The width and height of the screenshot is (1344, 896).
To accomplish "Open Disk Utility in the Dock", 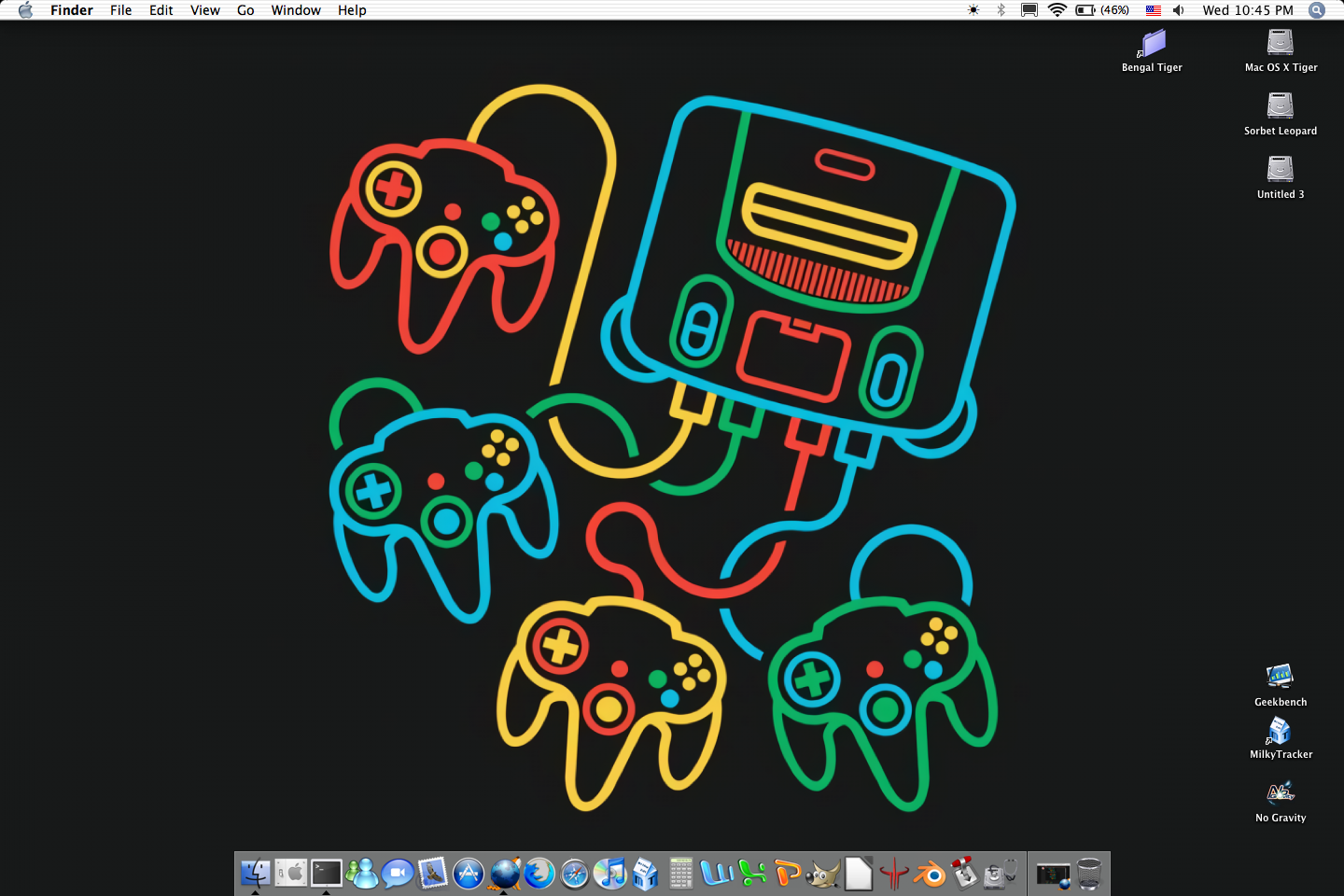I will point(1001,874).
